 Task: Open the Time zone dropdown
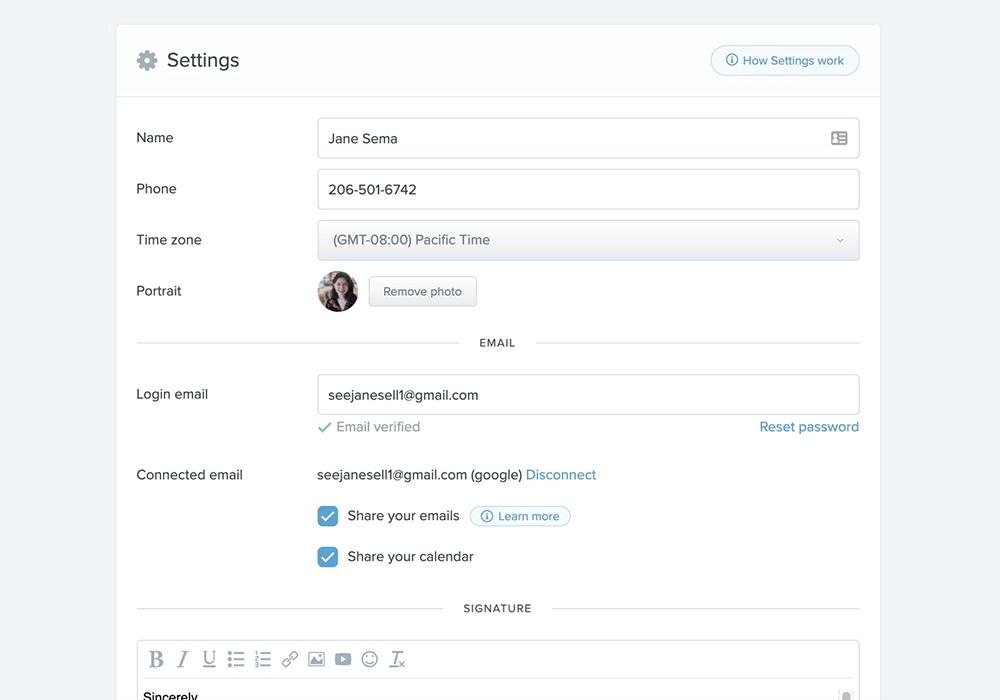coord(588,240)
